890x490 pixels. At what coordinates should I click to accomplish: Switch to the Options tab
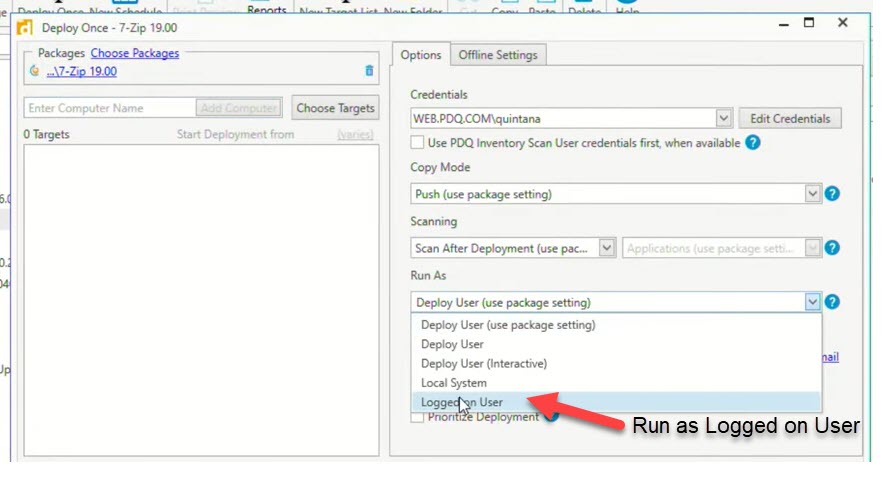(x=421, y=55)
